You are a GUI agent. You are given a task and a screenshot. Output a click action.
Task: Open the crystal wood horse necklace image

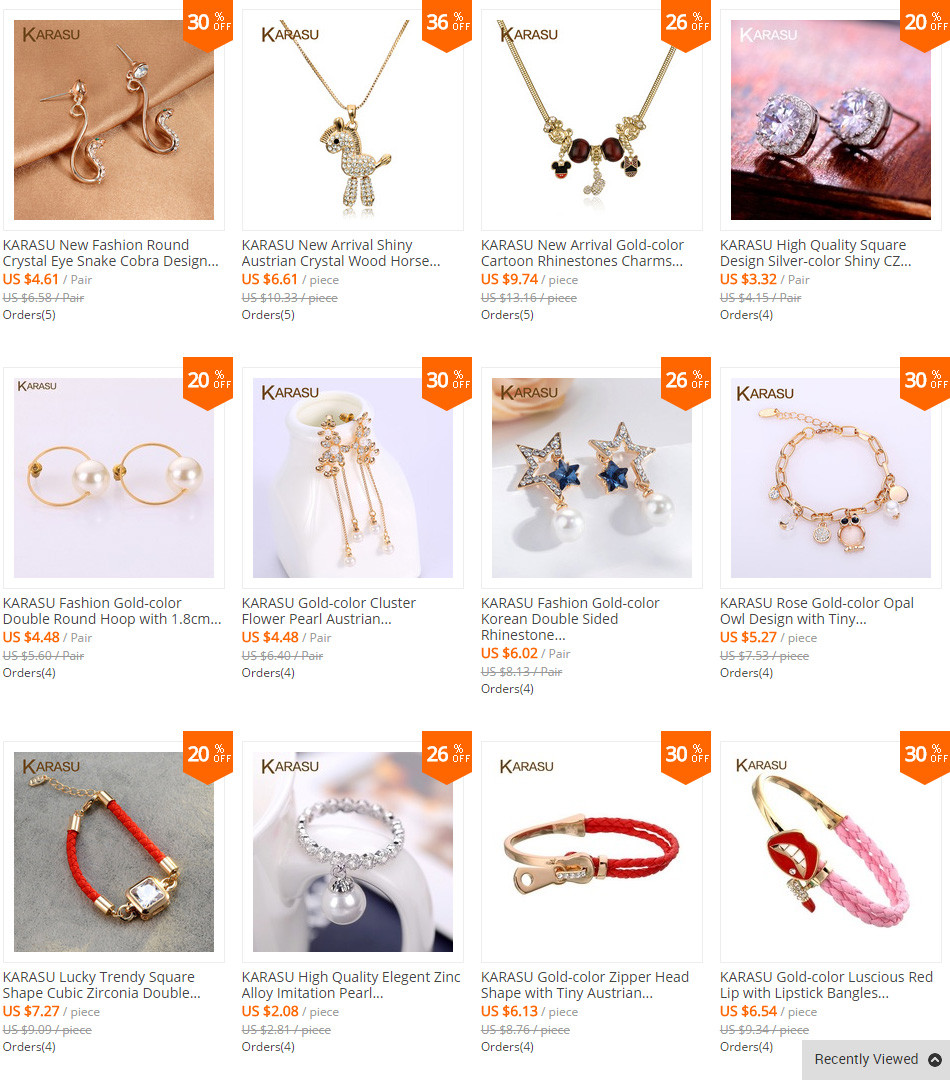pos(353,120)
